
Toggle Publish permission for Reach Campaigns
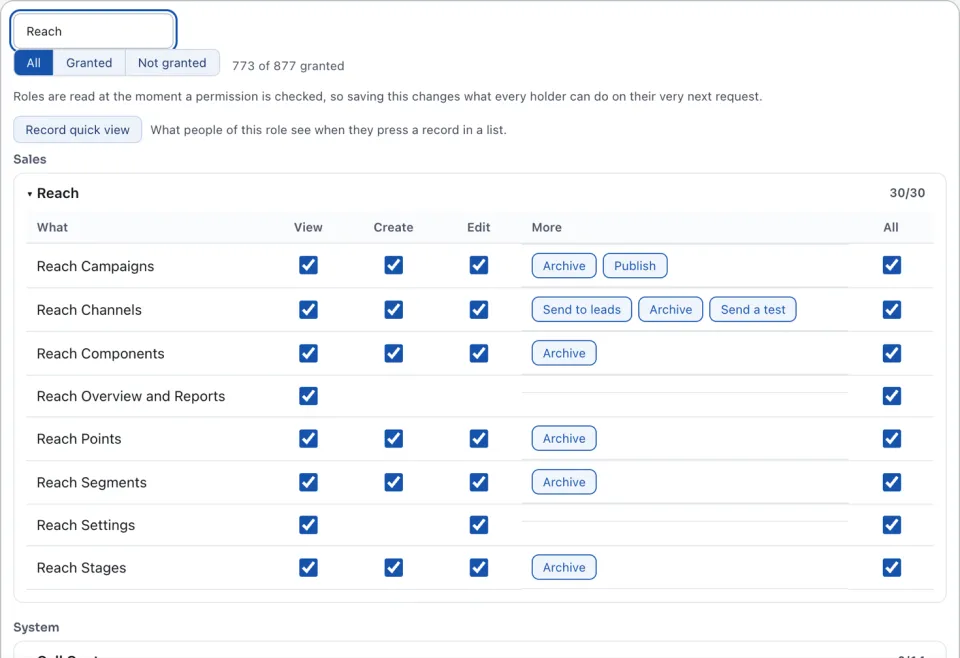635,266
